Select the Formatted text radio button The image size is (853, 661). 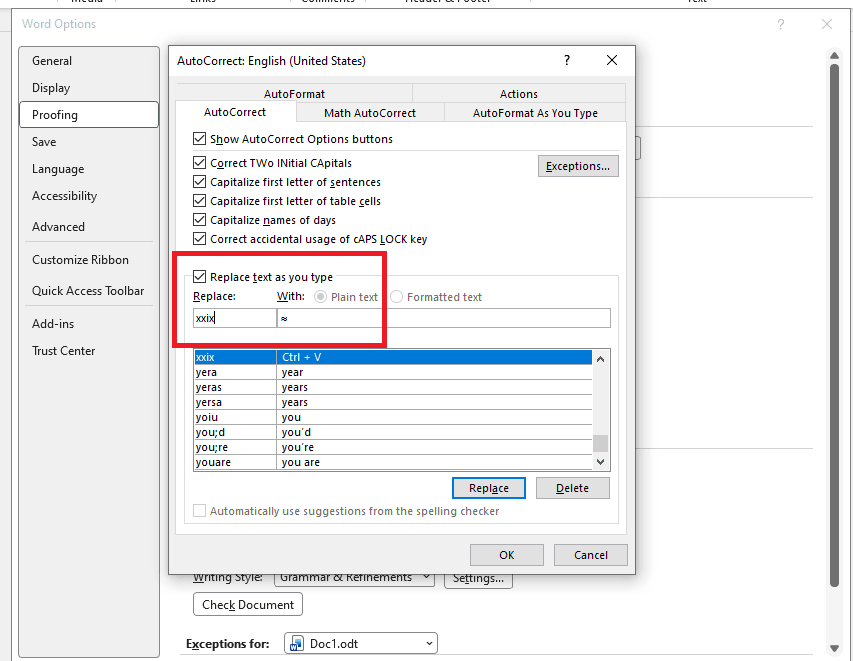(x=397, y=297)
